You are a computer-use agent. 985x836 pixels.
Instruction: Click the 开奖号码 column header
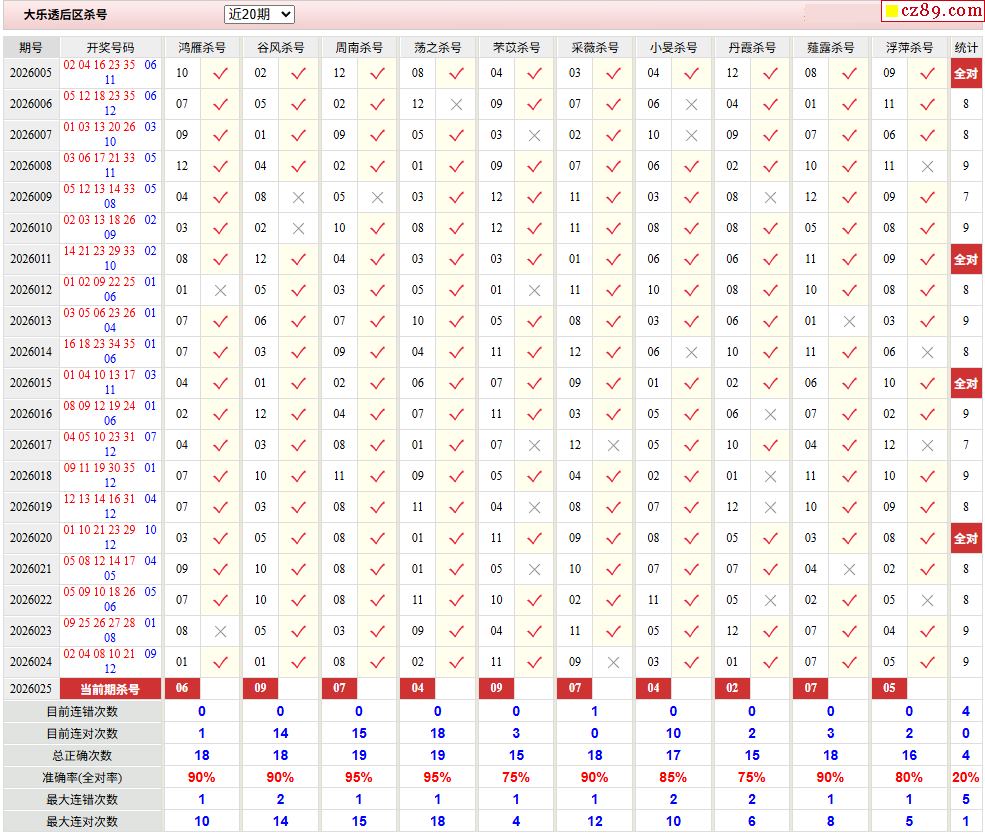(110, 48)
